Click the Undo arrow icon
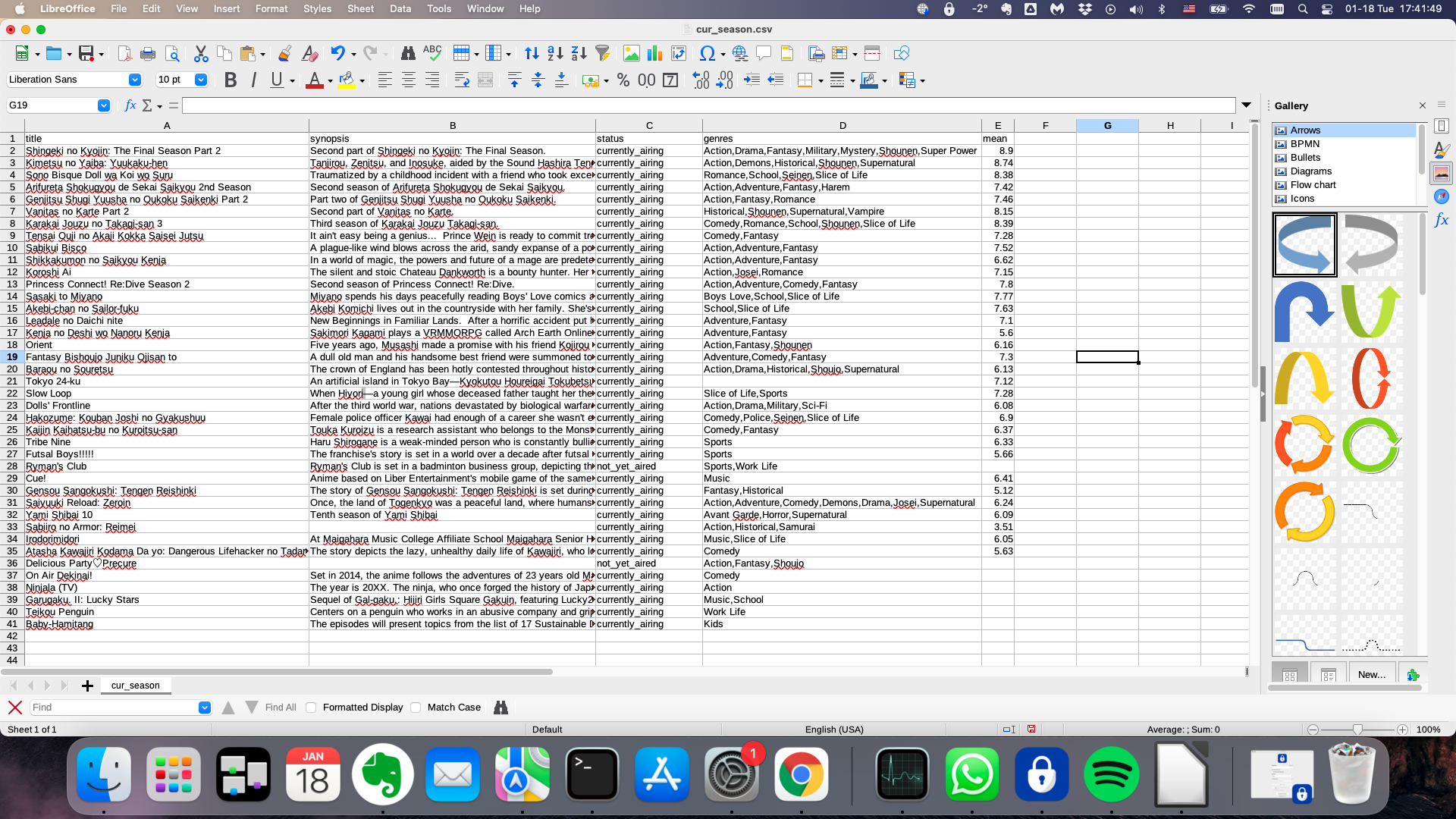Screen dimensions: 1456x819 click(x=337, y=54)
